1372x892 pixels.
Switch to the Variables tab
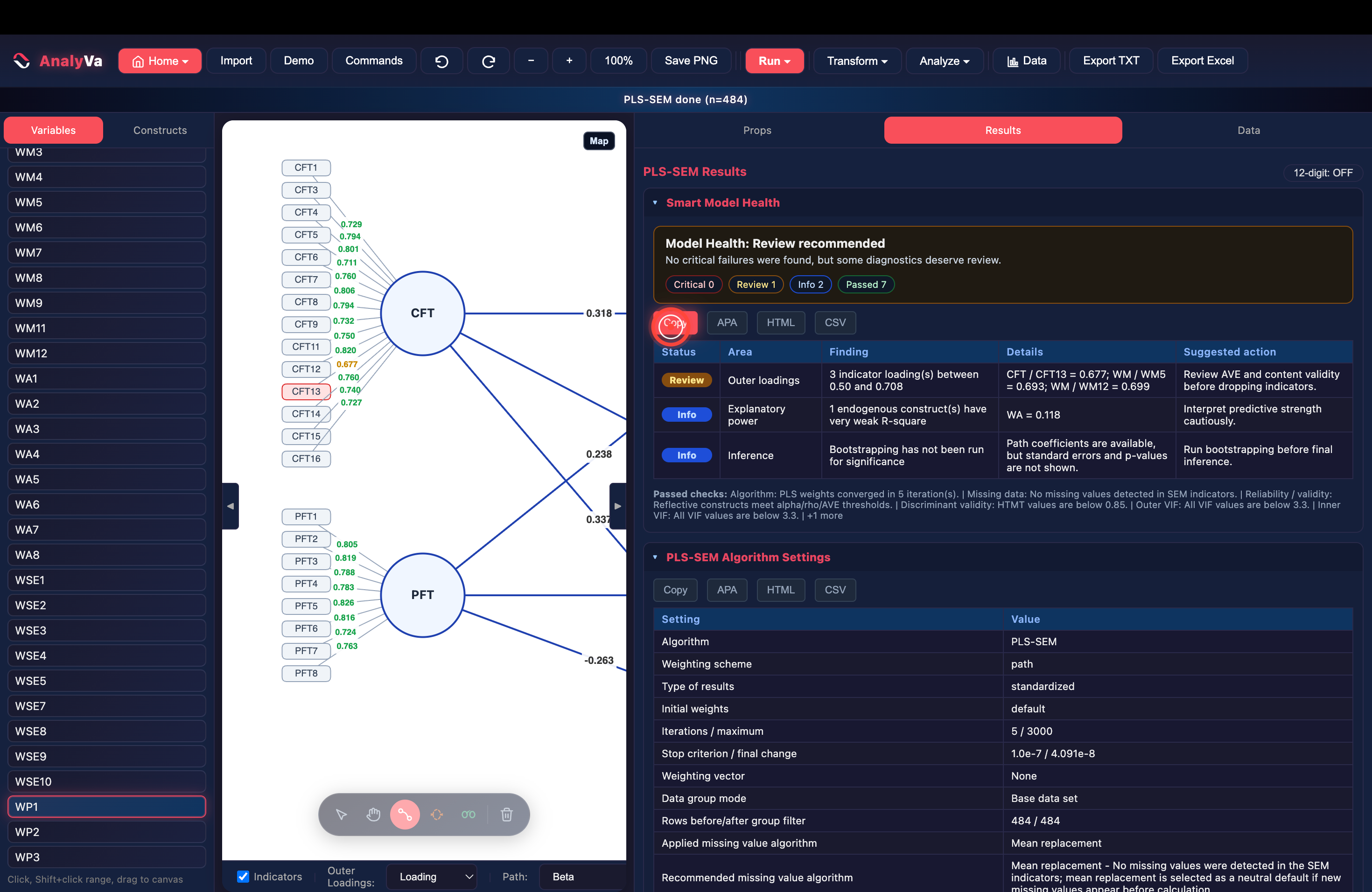[x=53, y=130]
